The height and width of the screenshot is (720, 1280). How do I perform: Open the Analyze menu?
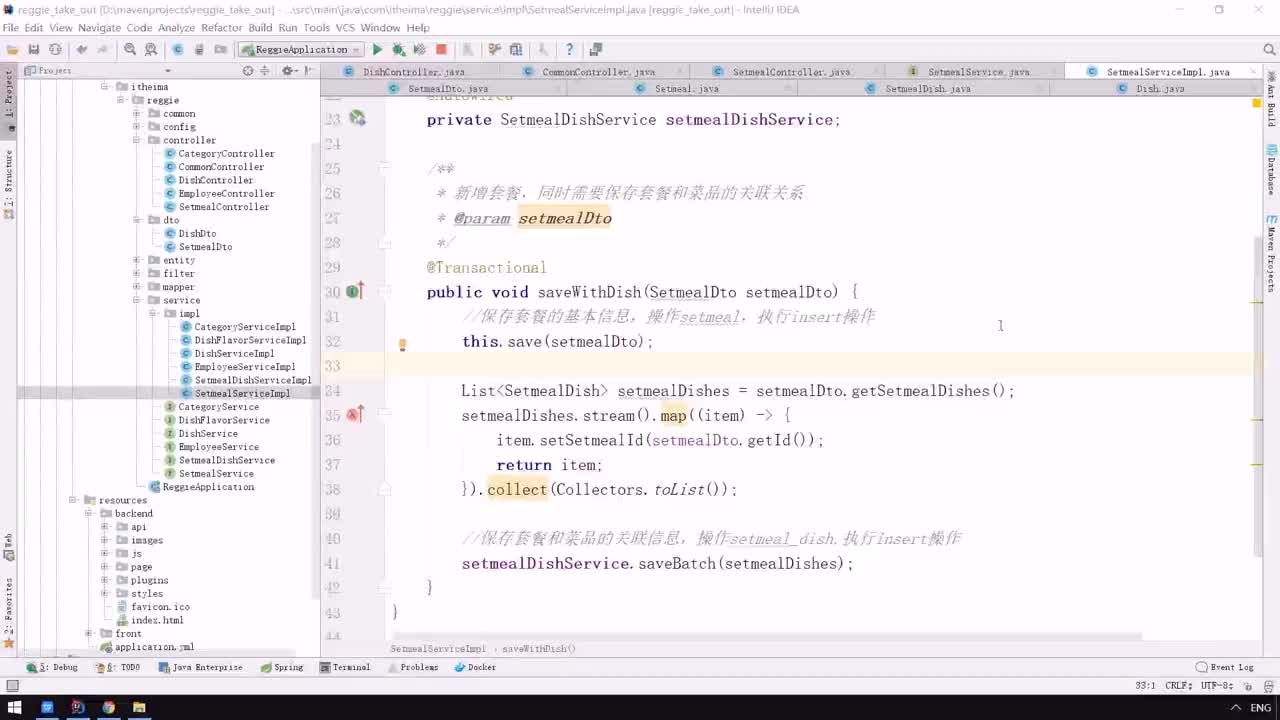tap(176, 28)
